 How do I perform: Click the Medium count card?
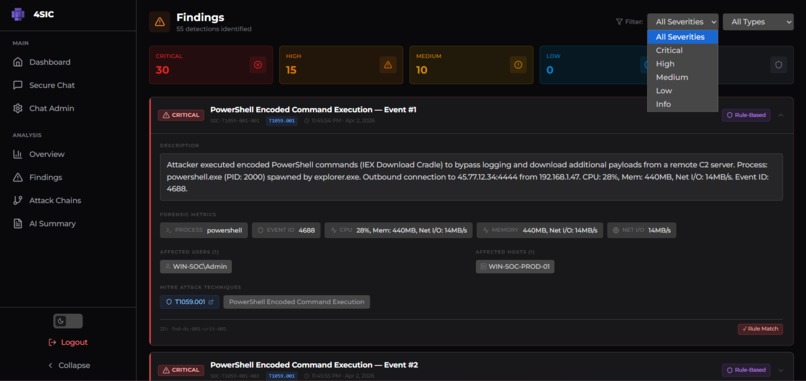[x=471, y=65]
